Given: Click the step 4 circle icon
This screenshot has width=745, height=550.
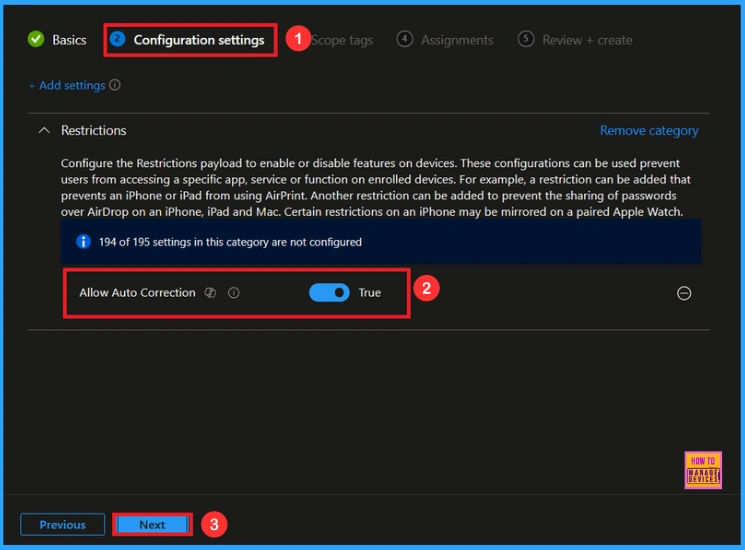Looking at the screenshot, I should pyautogui.click(x=404, y=38).
